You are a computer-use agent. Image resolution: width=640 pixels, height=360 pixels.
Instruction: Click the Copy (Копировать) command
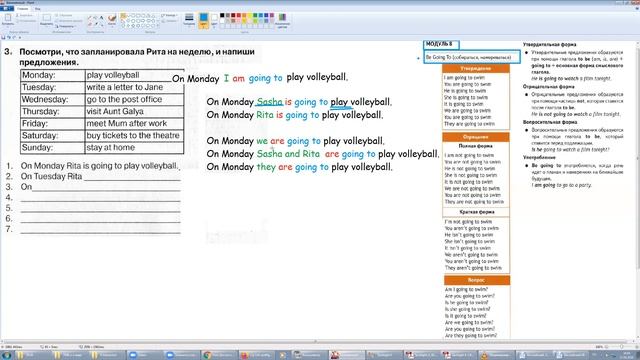point(26,21)
